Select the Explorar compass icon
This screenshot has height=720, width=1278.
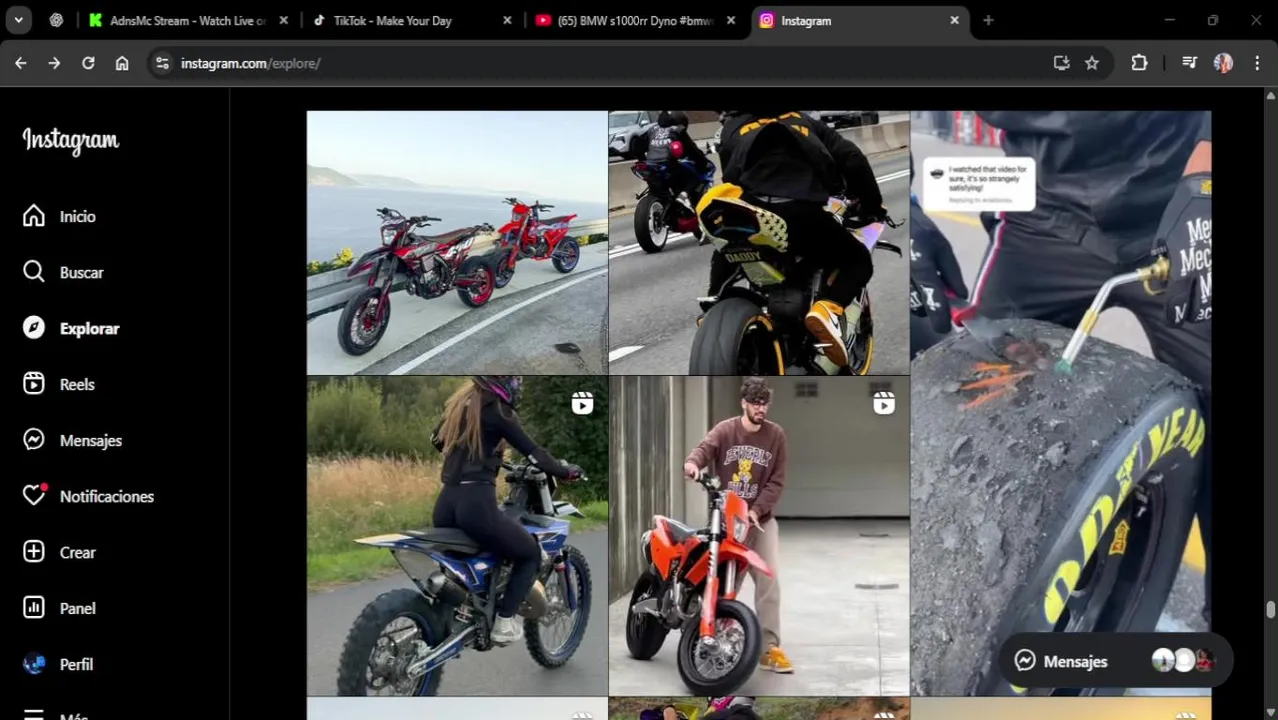34,328
